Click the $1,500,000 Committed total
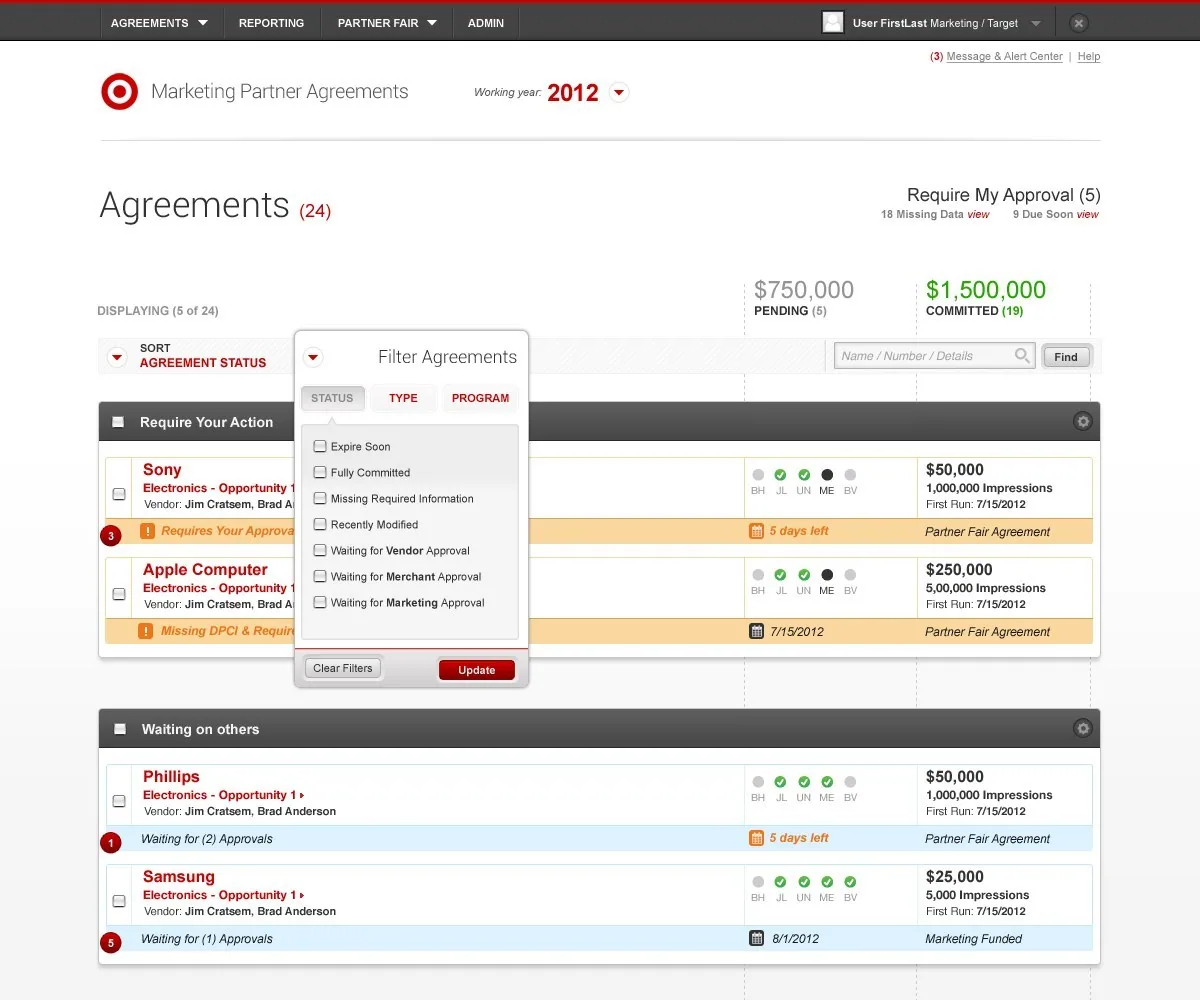Viewport: 1200px width, 1000px height. point(986,290)
